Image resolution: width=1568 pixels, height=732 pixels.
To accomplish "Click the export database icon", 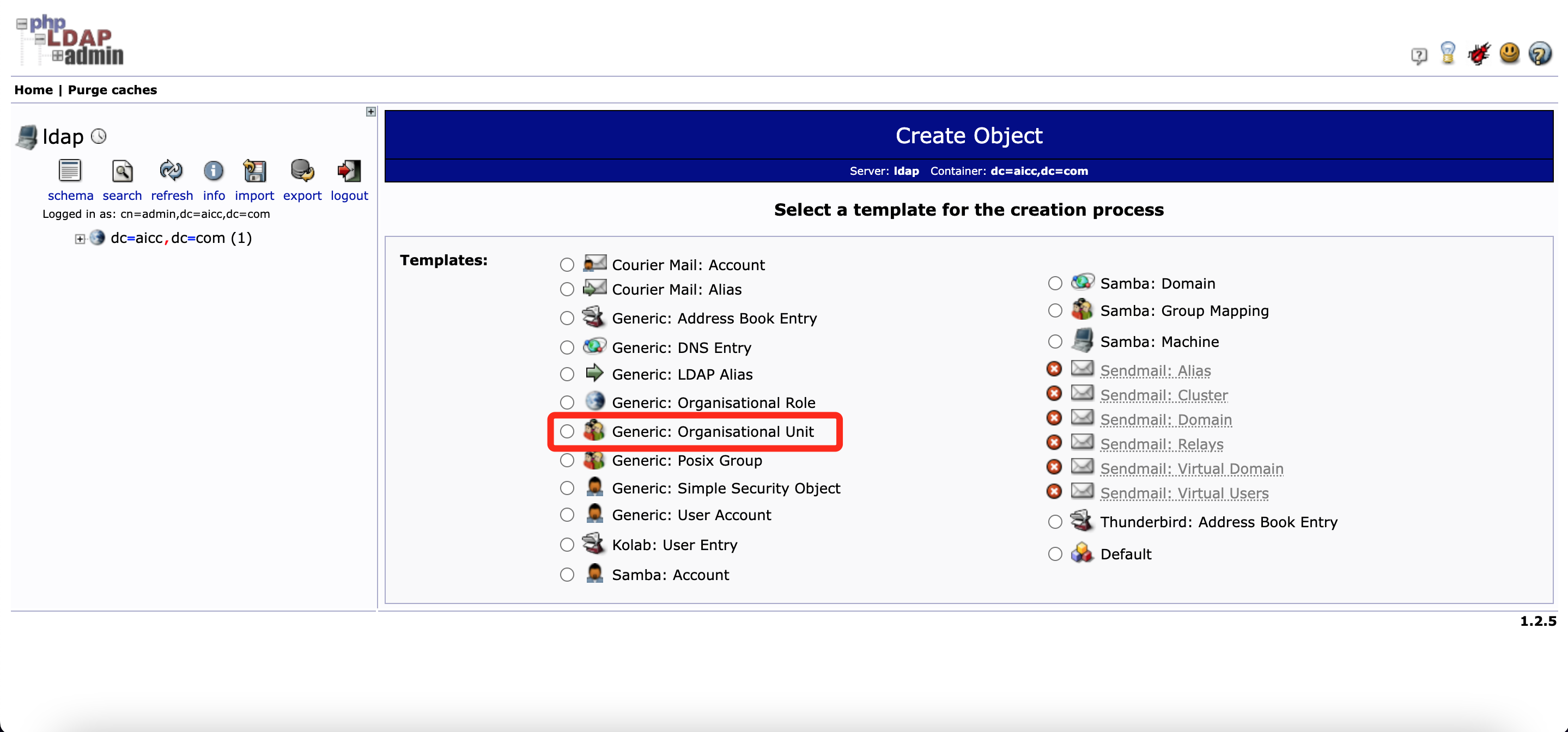I will tap(302, 171).
